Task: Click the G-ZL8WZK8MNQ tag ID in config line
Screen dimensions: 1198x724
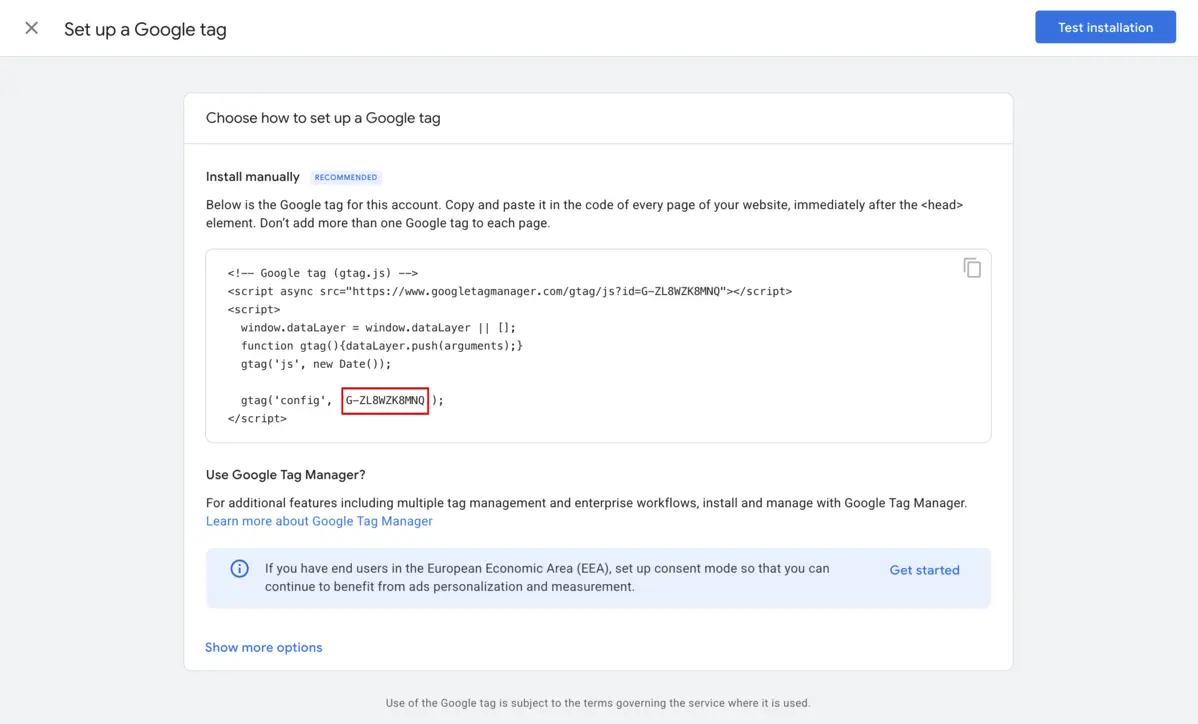Action: click(x=385, y=400)
